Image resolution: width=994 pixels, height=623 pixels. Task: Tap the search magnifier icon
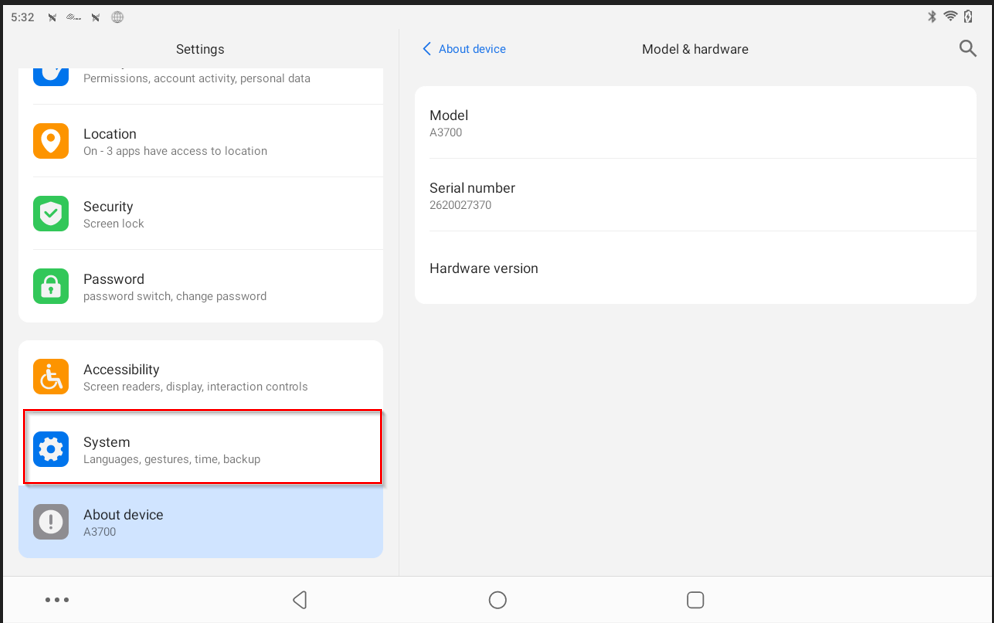(x=967, y=48)
